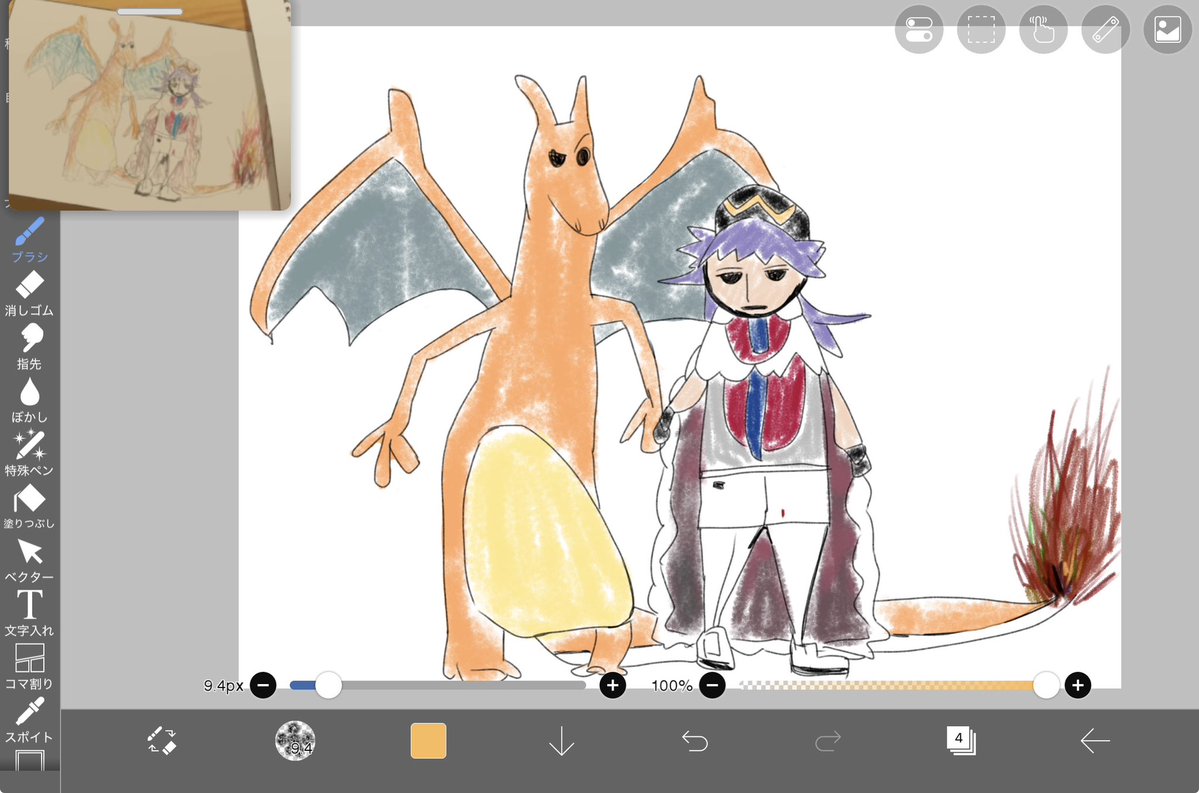Increase brush size with plus button
This screenshot has width=1199, height=793.
pos(612,685)
